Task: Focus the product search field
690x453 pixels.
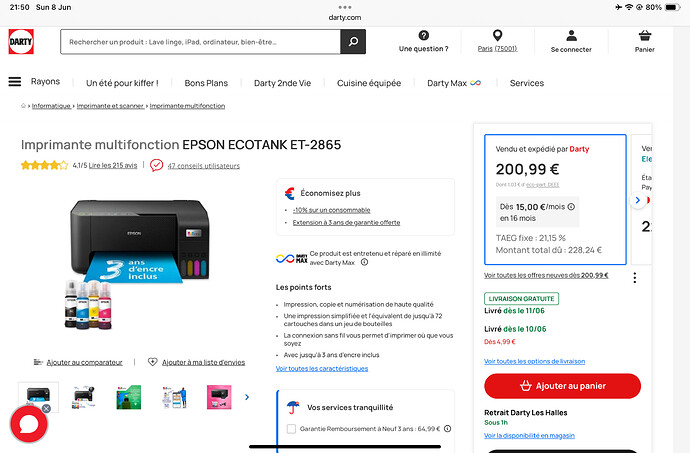Action: click(200, 42)
